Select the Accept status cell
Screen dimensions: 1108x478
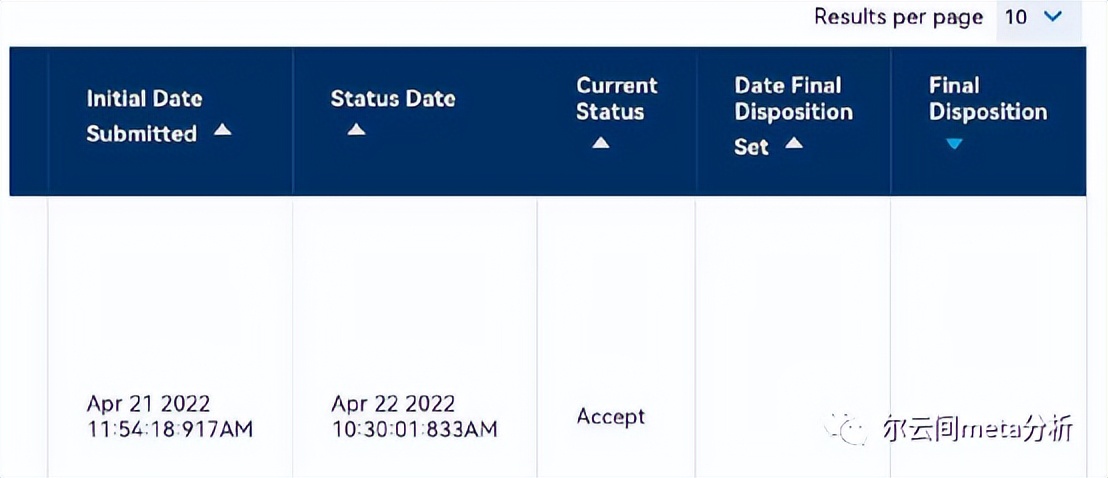[x=610, y=416]
